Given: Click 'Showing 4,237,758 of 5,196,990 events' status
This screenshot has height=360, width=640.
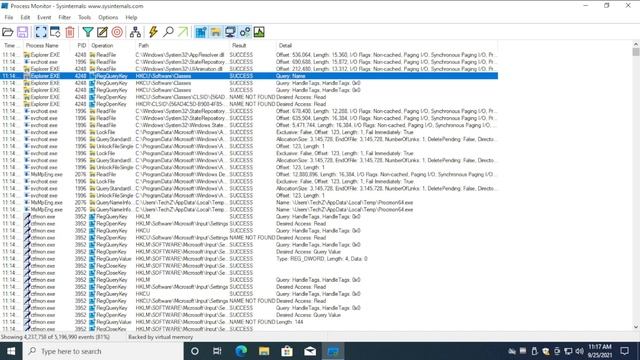Looking at the screenshot, I should (57, 337).
